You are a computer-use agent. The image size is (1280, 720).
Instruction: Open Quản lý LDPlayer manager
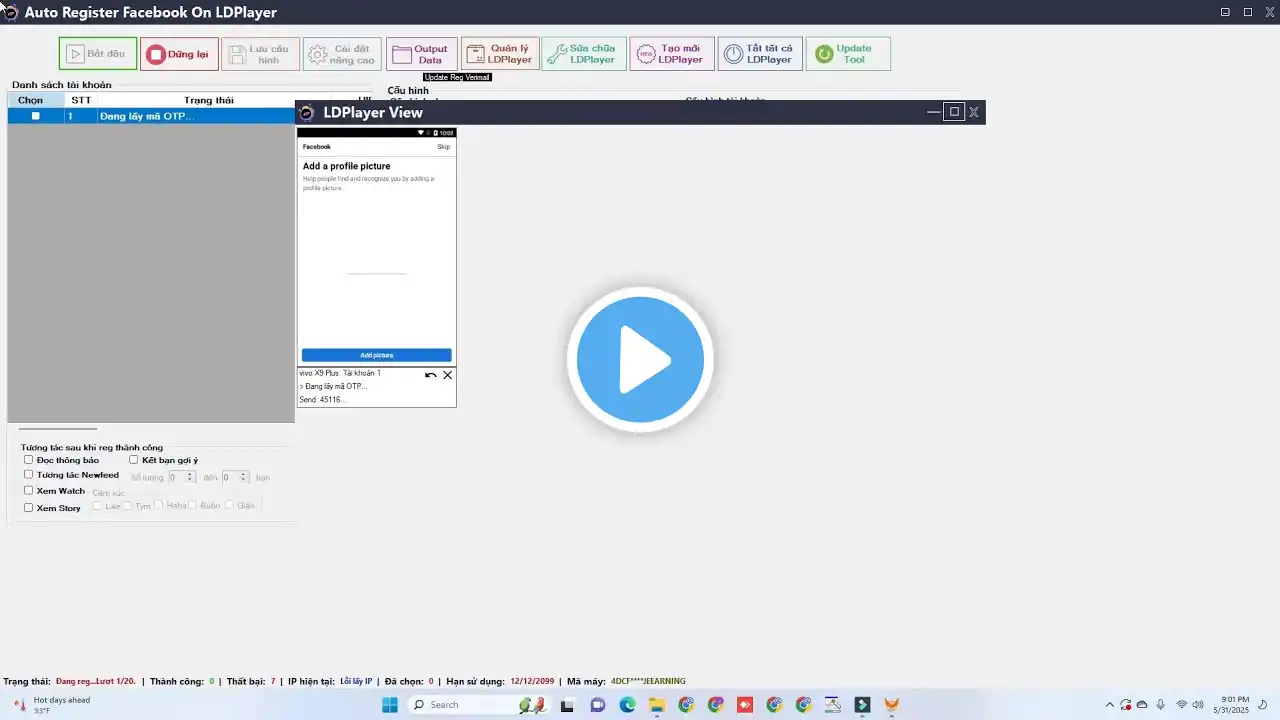point(500,54)
